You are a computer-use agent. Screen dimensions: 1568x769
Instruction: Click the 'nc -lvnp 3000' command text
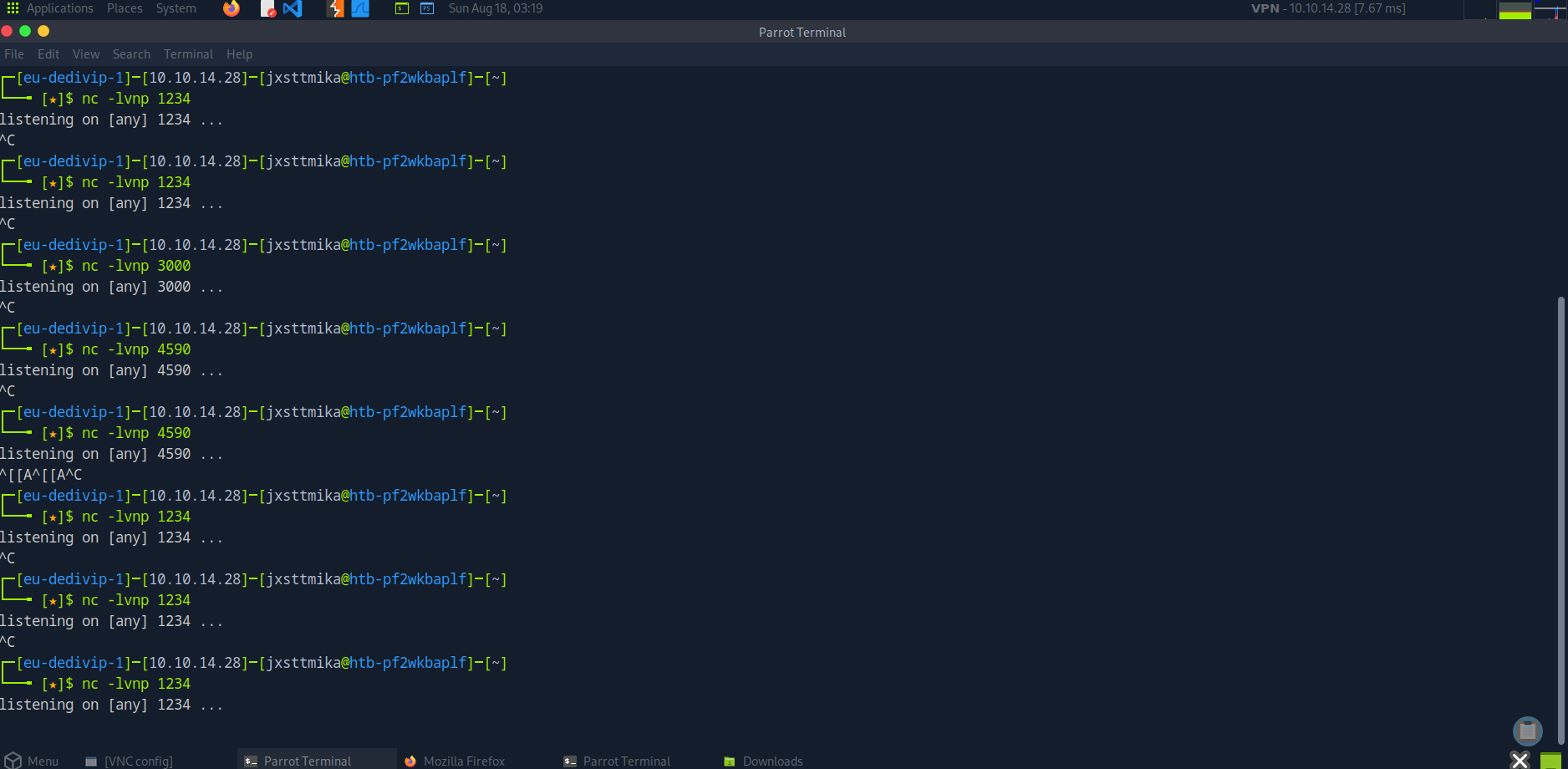pos(136,266)
